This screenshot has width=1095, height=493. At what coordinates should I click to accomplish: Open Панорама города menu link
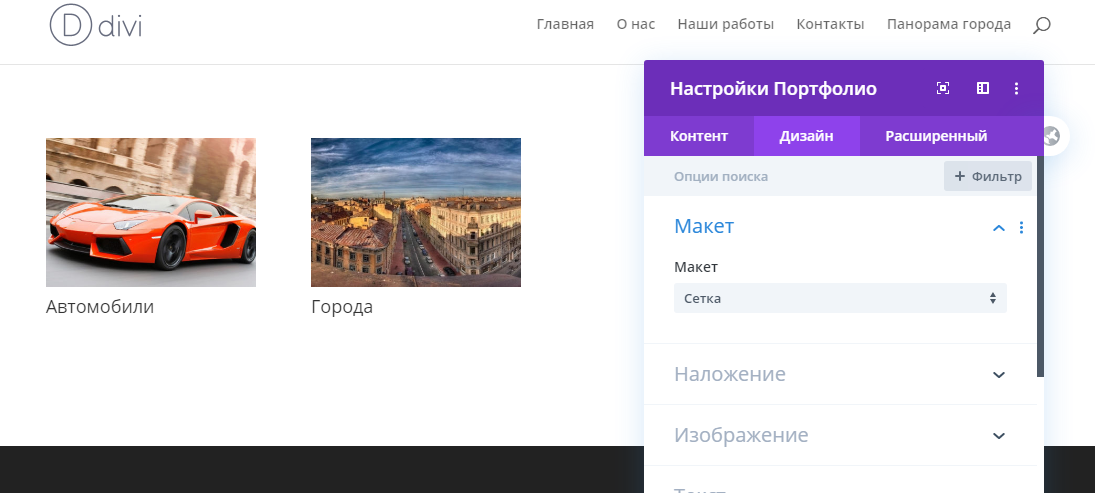[x=949, y=24]
